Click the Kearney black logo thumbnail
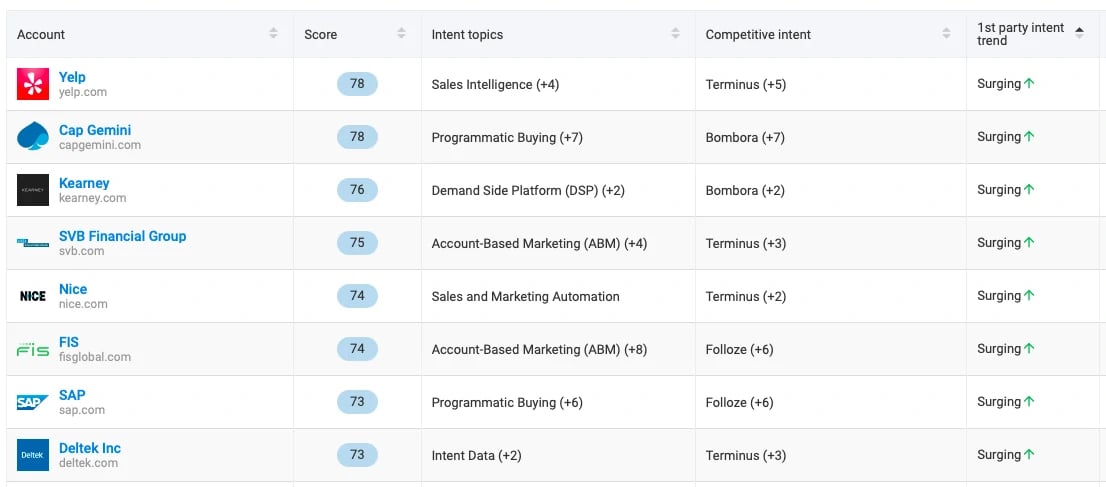Viewport: 1106px width, 487px height. coord(33,190)
